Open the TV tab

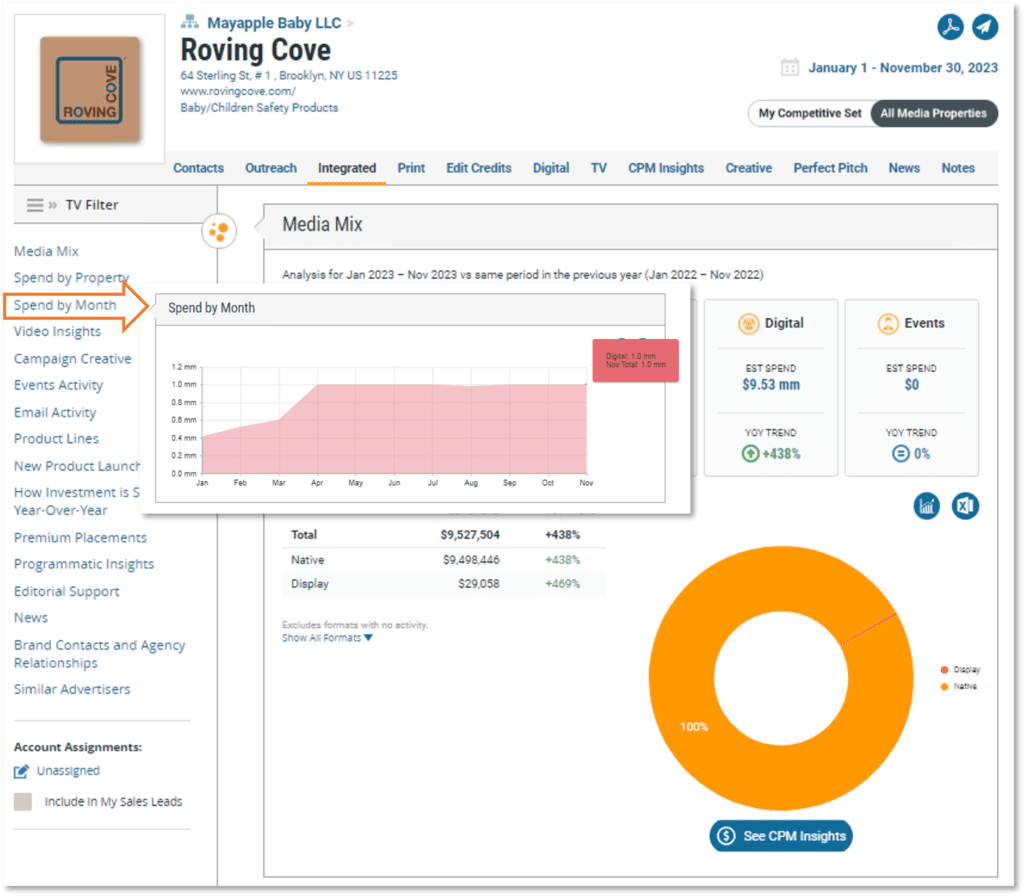tap(599, 168)
